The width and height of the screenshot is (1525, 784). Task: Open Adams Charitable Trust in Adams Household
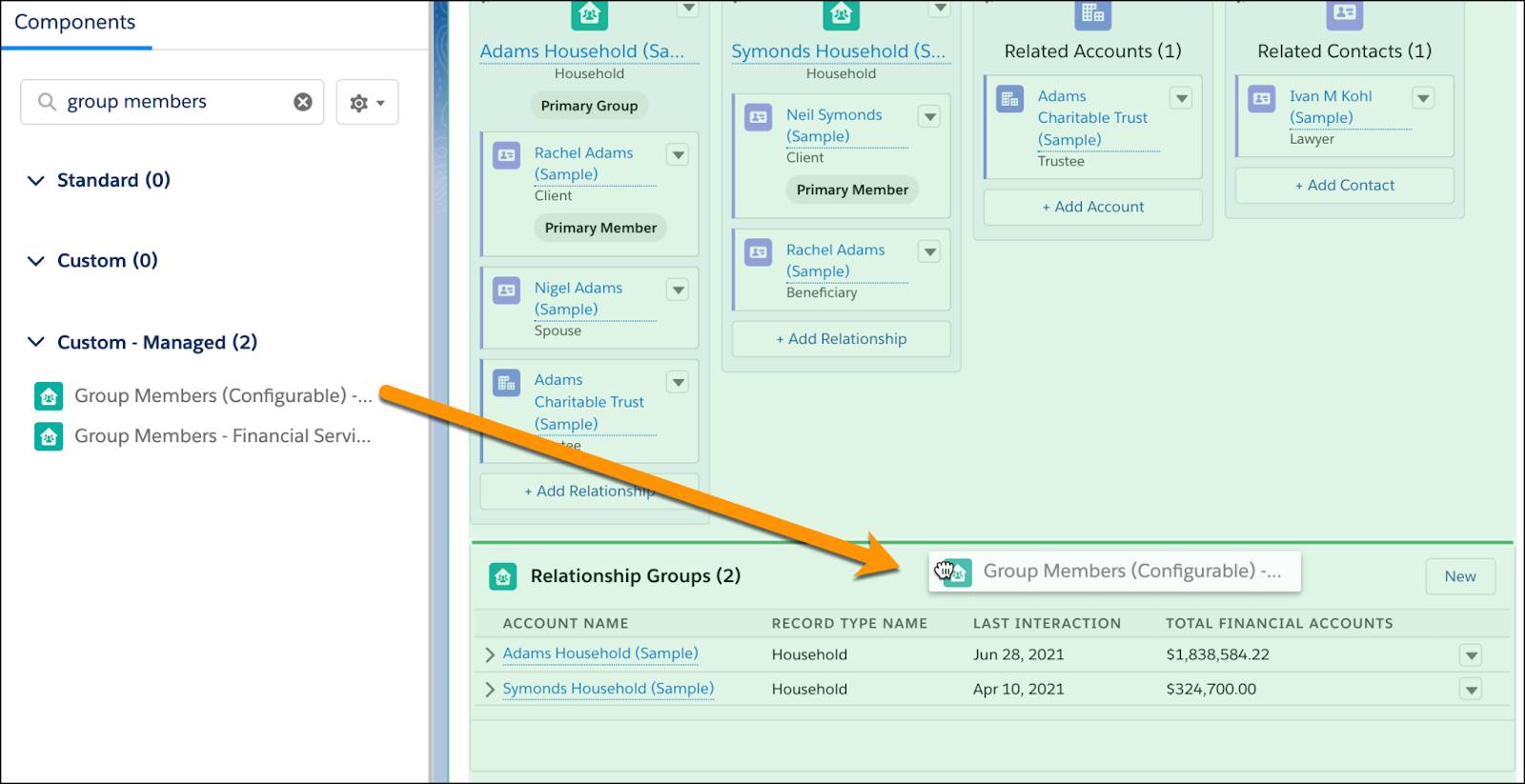589,402
